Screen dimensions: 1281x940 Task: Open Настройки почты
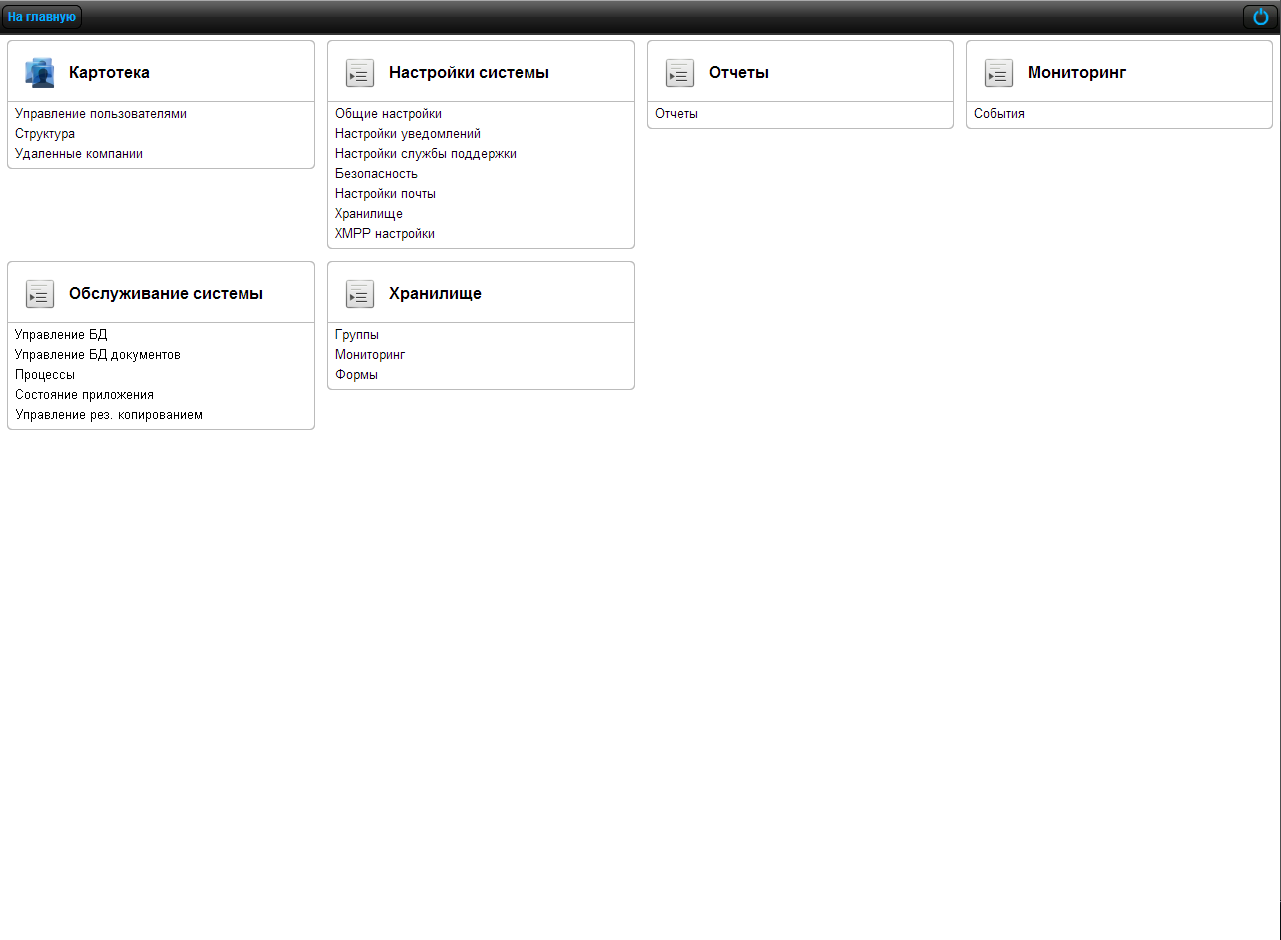(385, 194)
